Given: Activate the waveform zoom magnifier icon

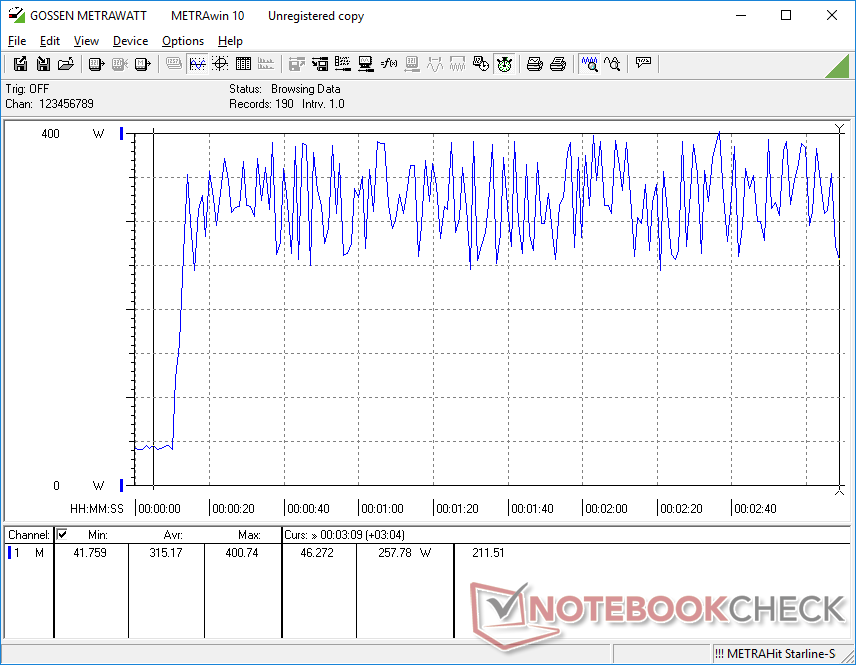Looking at the screenshot, I should (x=589, y=64).
